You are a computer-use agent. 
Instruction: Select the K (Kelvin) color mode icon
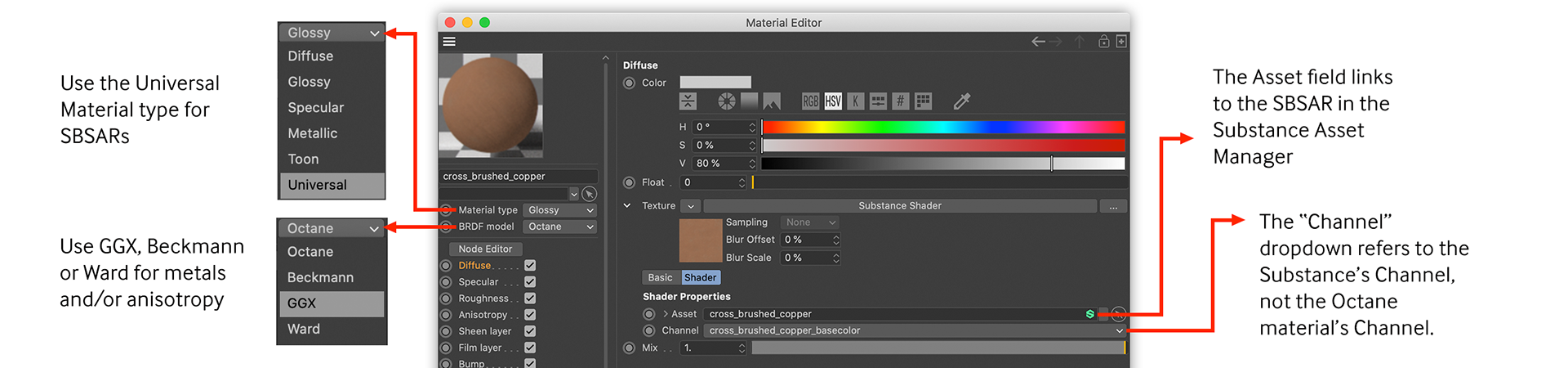pos(855,101)
